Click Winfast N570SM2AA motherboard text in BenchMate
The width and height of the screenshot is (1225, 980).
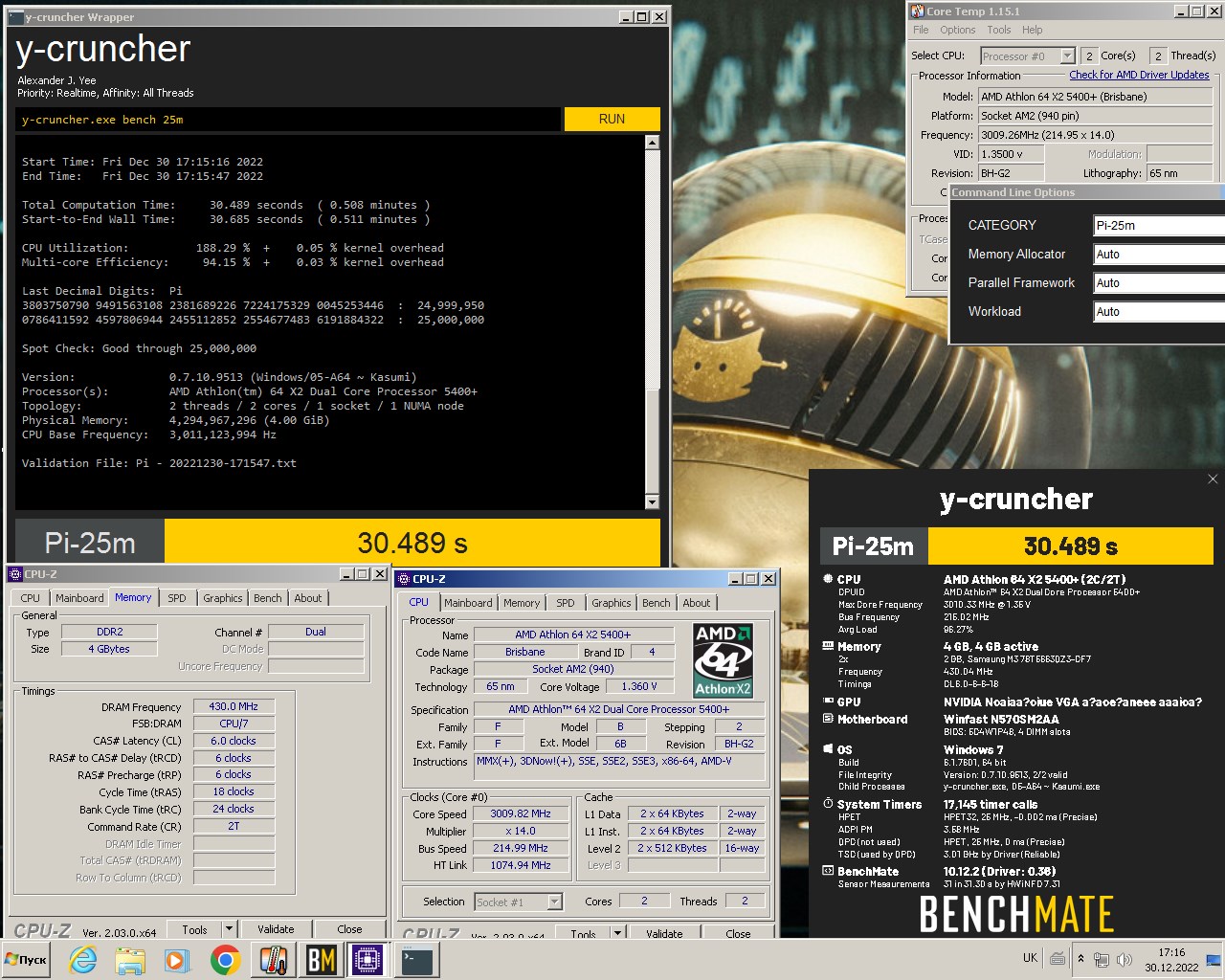(x=1001, y=720)
